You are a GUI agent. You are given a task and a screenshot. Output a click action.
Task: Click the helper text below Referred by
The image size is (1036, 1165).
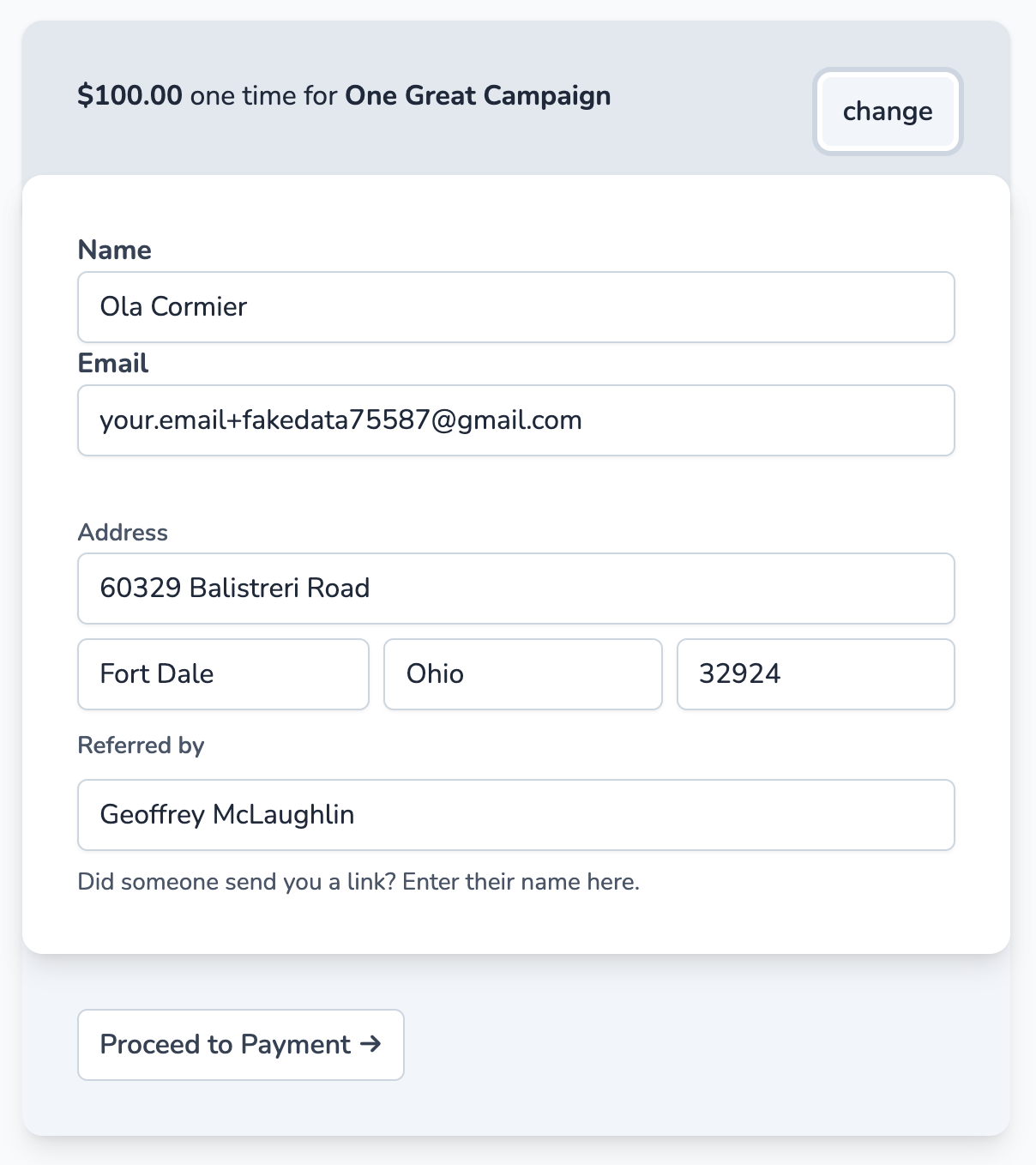pyautogui.click(x=359, y=881)
